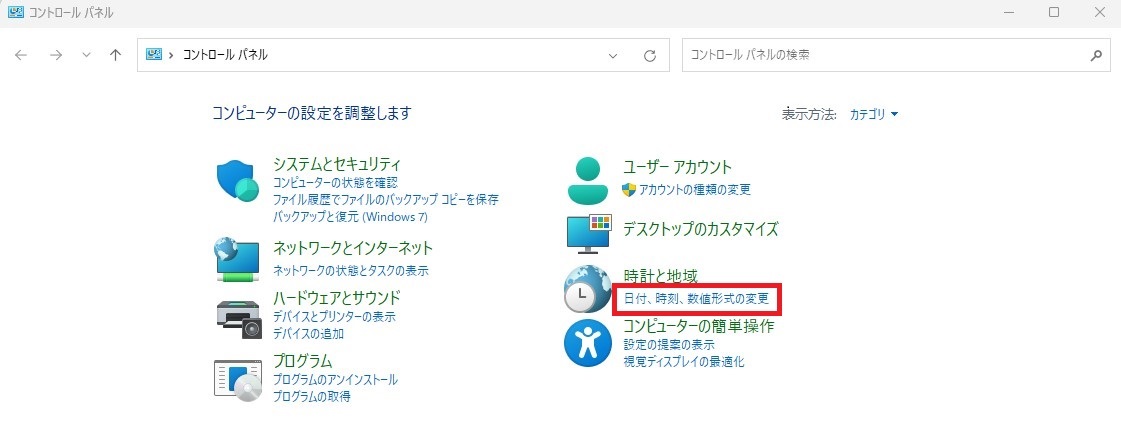Viewport: 1121px width, 431px height.
Task: Click the Hardware and Sound printer icon
Action: coord(239,318)
